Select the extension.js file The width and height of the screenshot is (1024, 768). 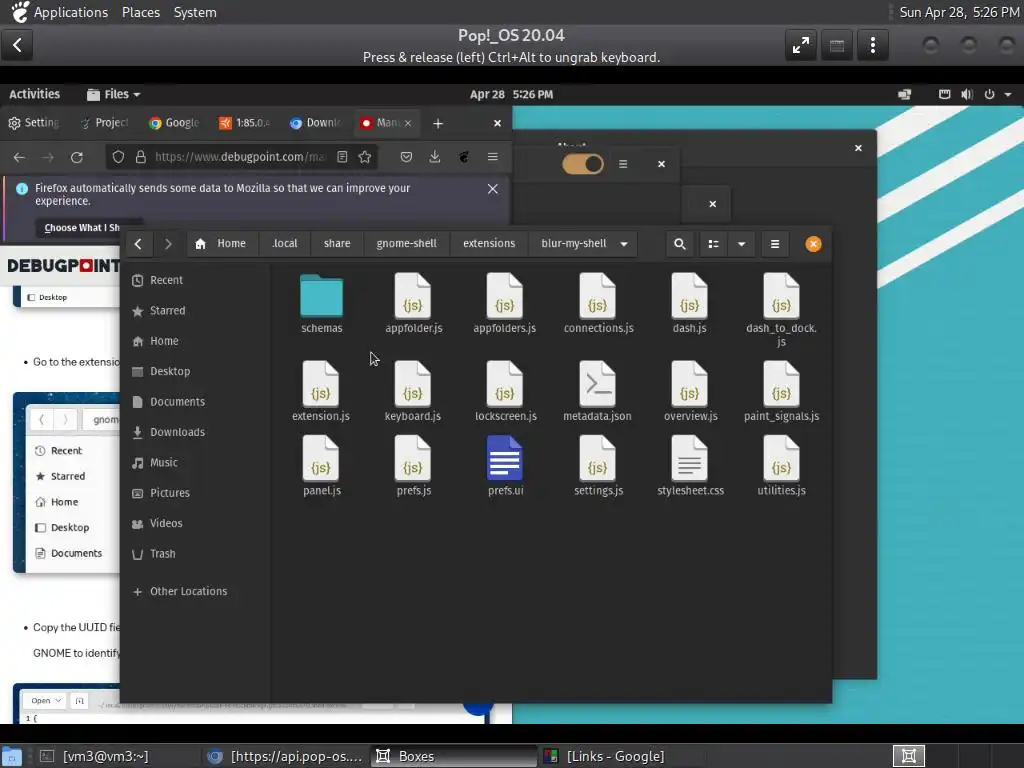point(321,391)
